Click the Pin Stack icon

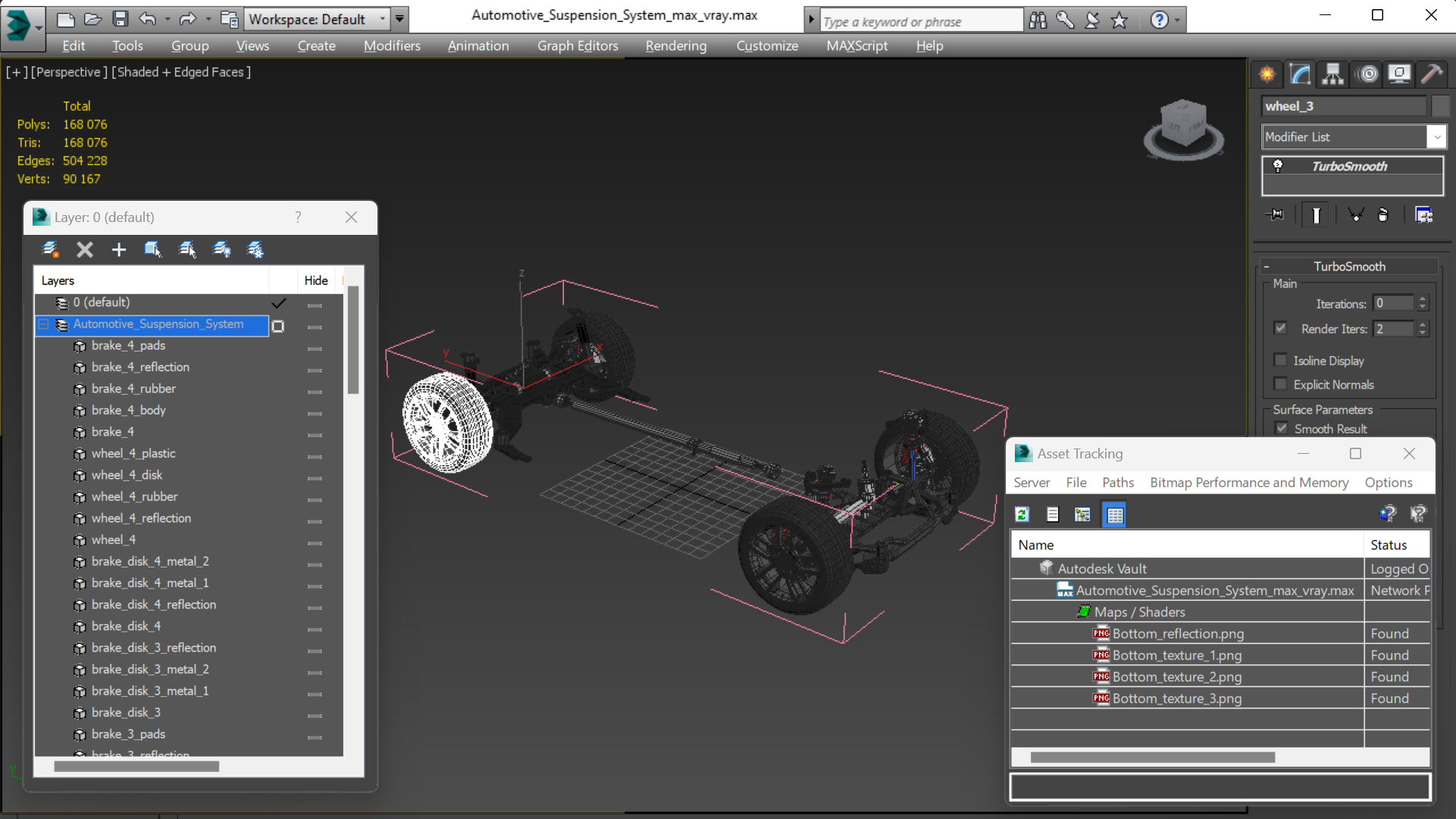tap(1276, 215)
